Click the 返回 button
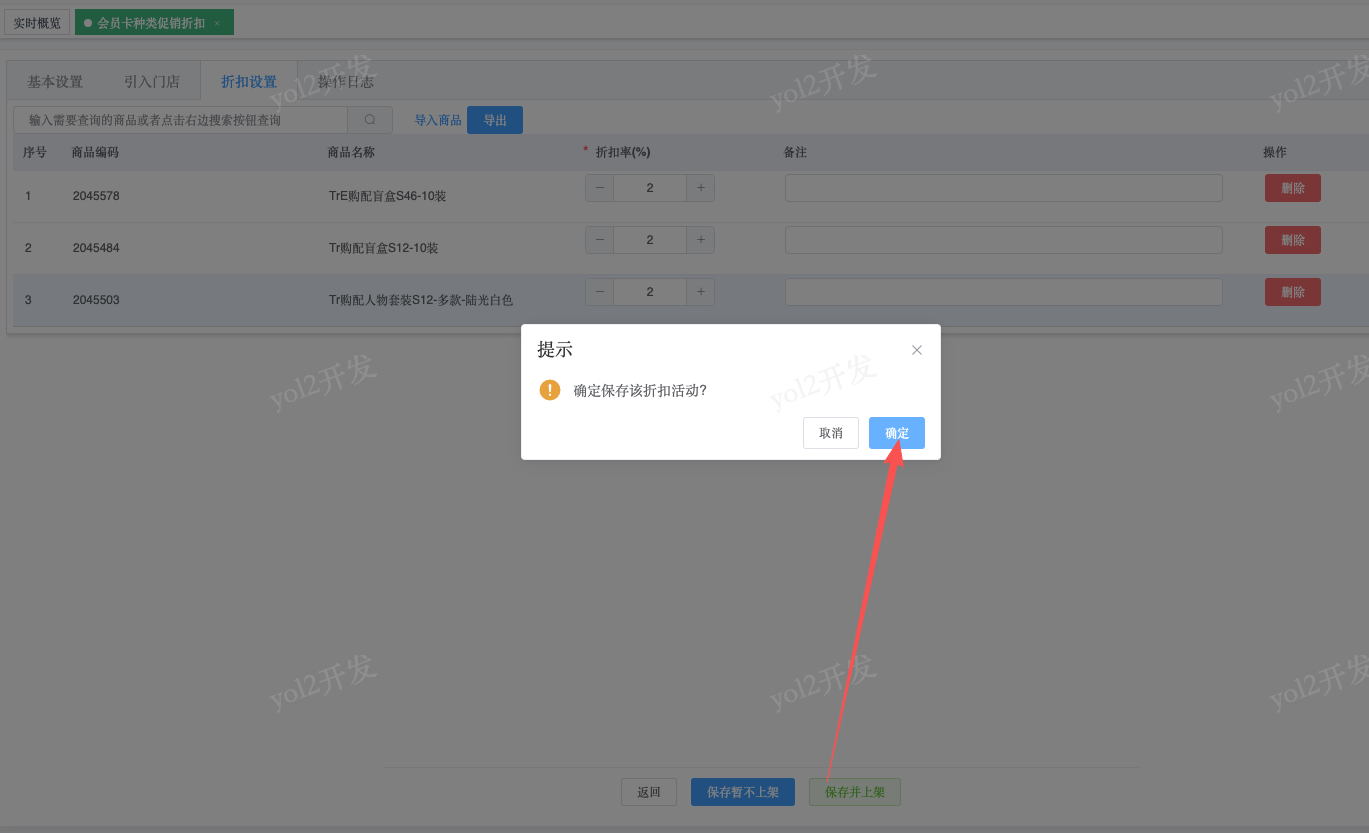 click(x=649, y=792)
